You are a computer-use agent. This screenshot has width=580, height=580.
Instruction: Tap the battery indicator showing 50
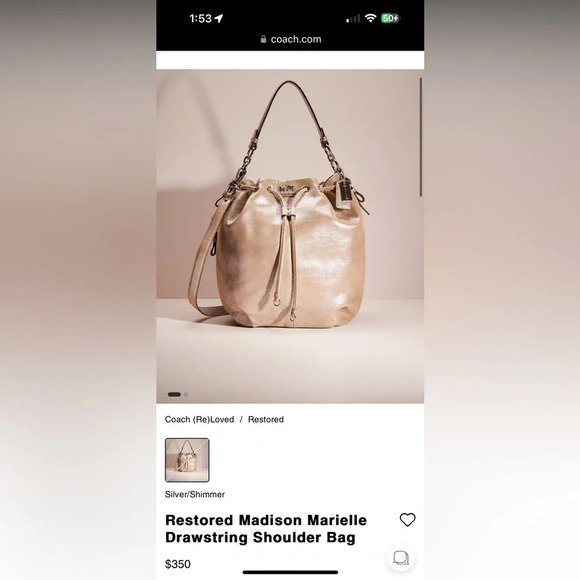pos(390,18)
